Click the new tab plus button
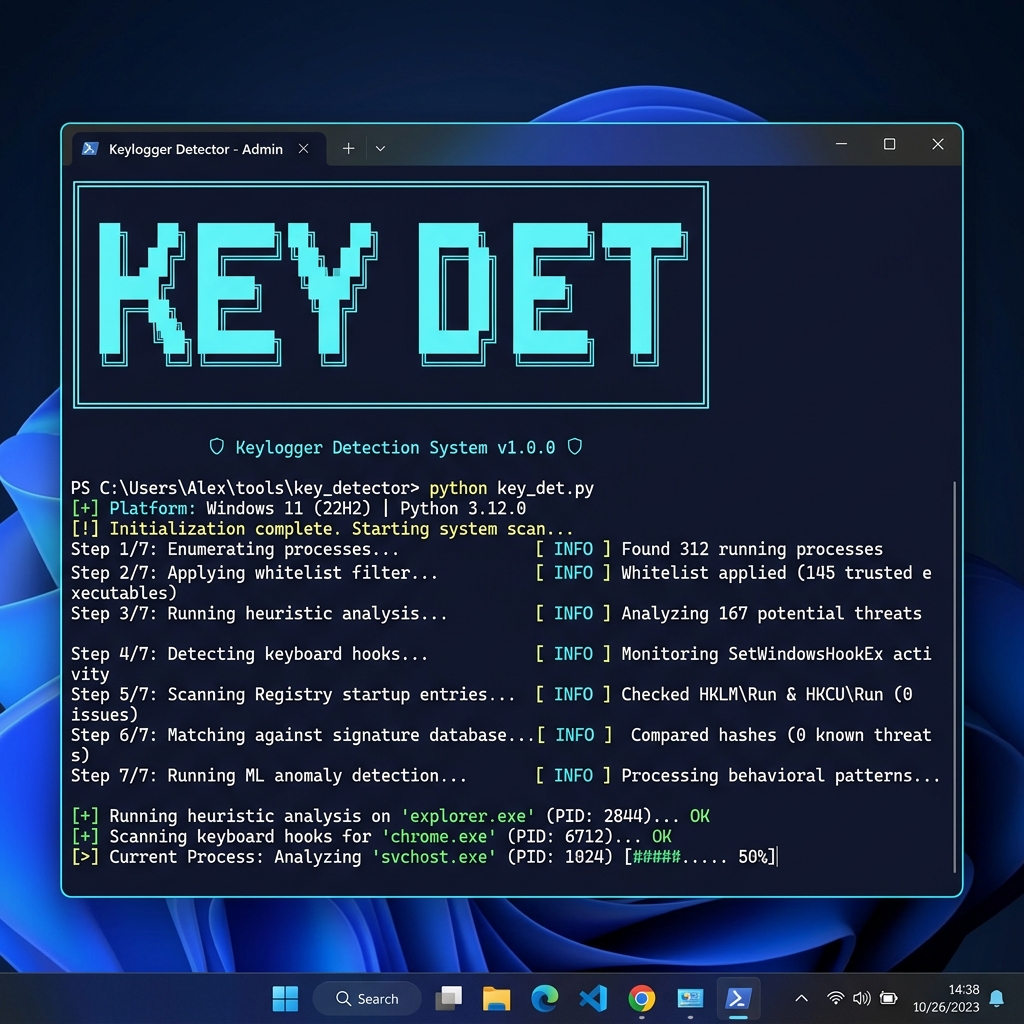Screen dimensions: 1024x1024 [348, 147]
